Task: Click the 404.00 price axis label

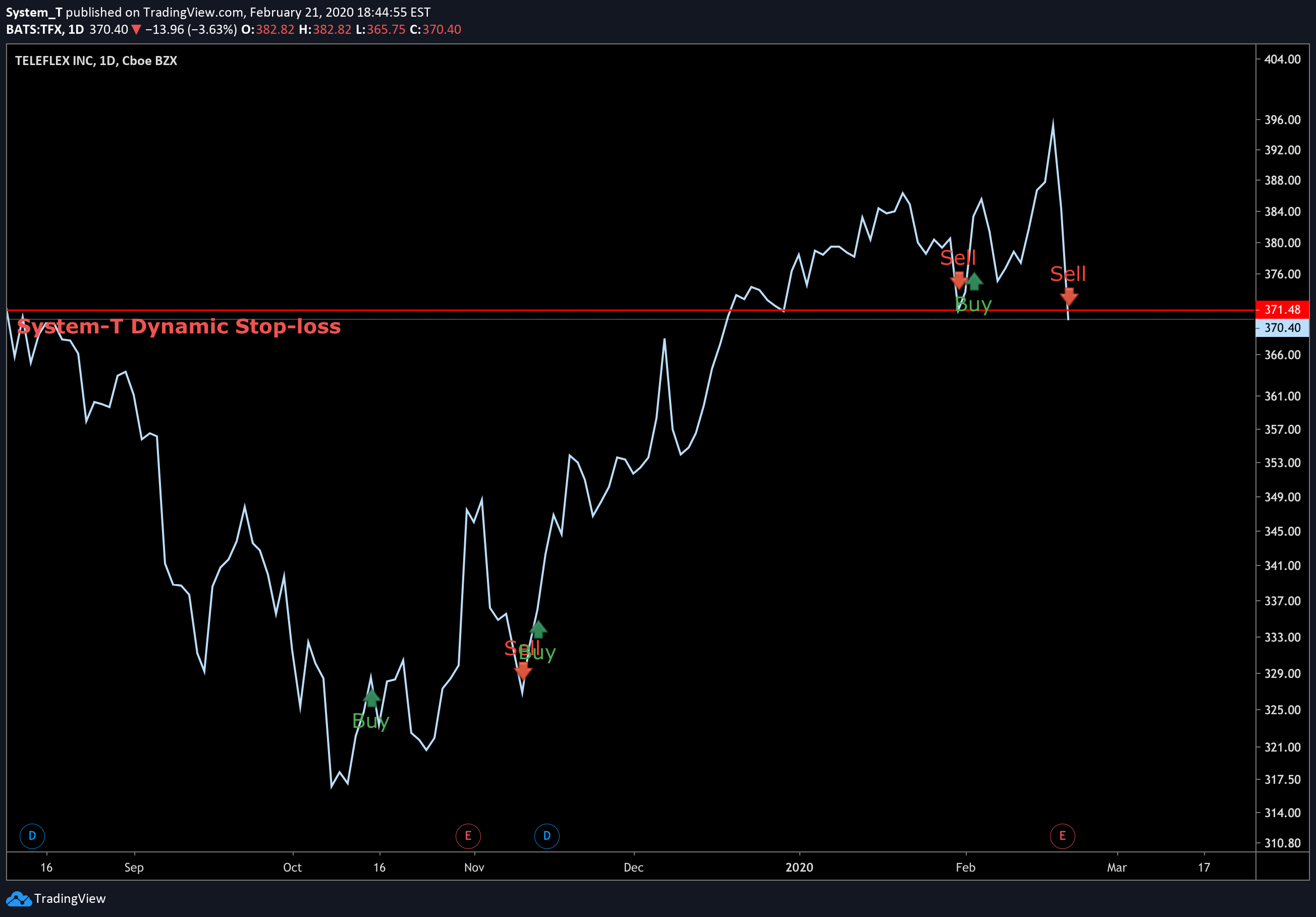Action: pos(1283,59)
